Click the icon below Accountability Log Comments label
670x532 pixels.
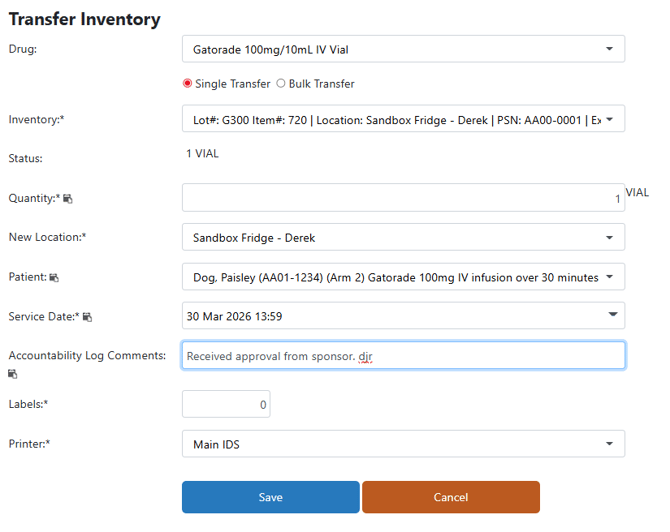[12, 374]
